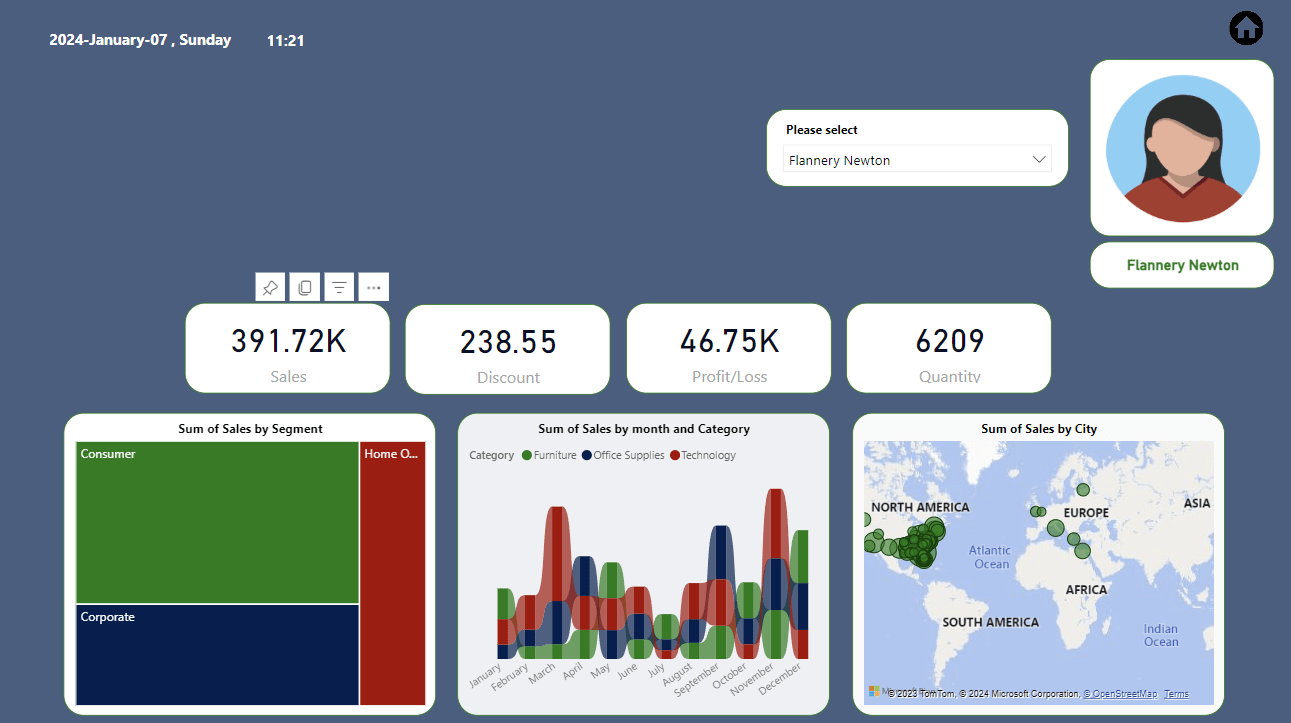Select Office Supplies legend marker
Image resolution: width=1291 pixels, height=723 pixels.
click(586, 455)
